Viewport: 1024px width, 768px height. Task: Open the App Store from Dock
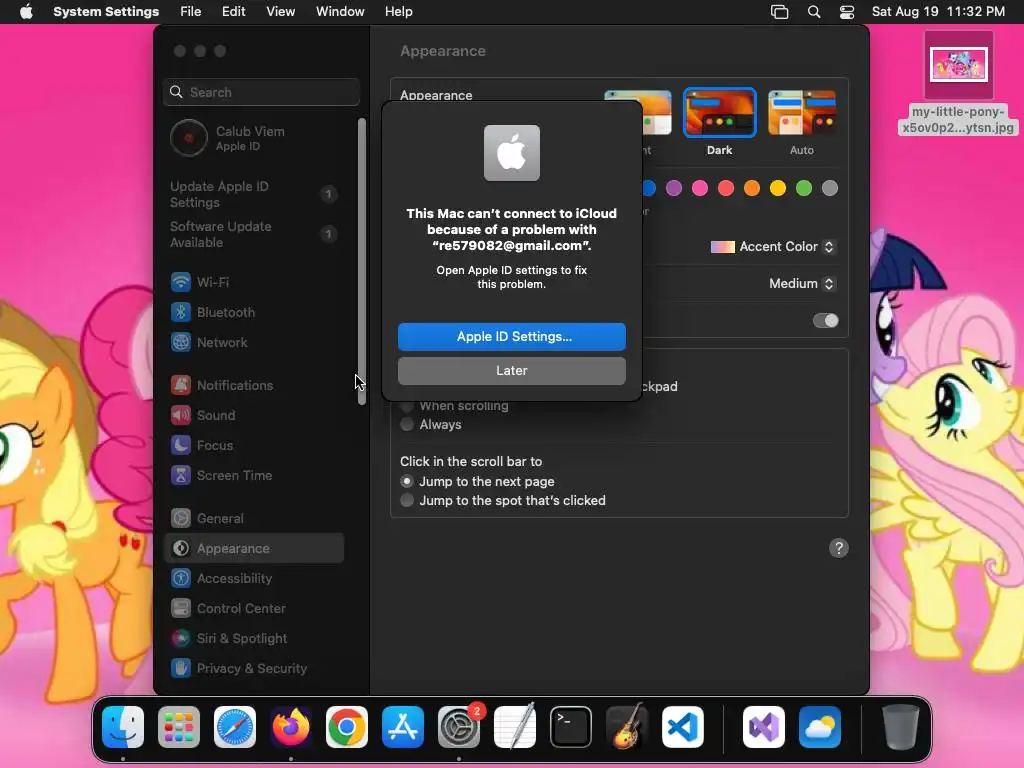[x=403, y=727]
